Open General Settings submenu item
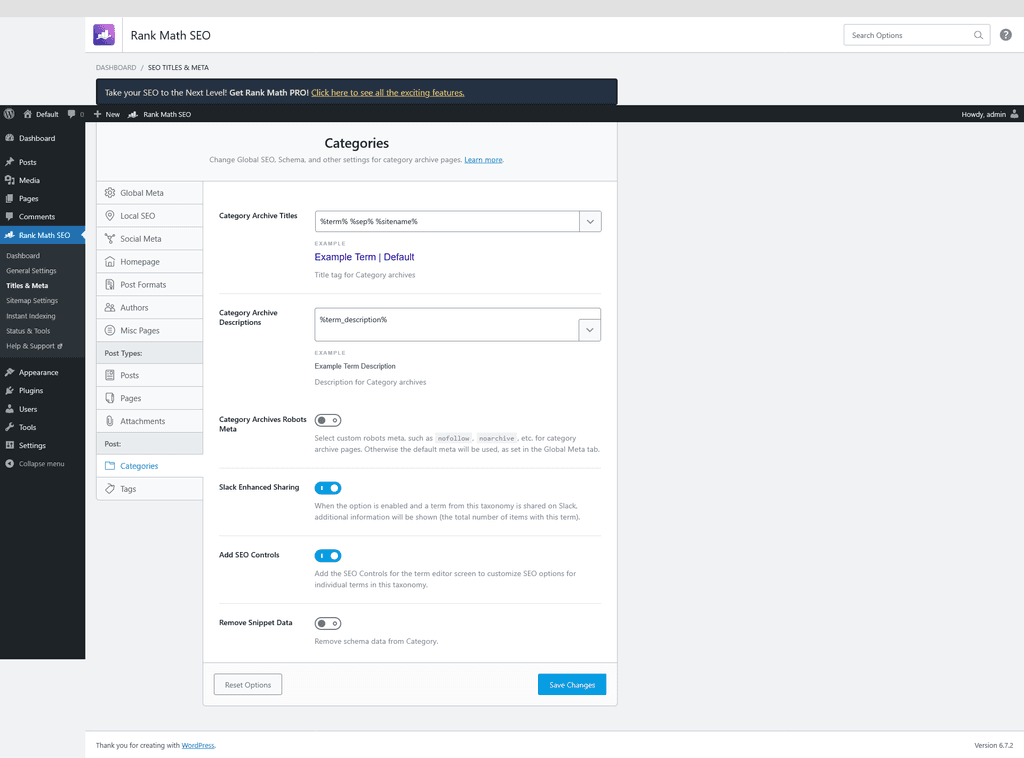 (31, 270)
